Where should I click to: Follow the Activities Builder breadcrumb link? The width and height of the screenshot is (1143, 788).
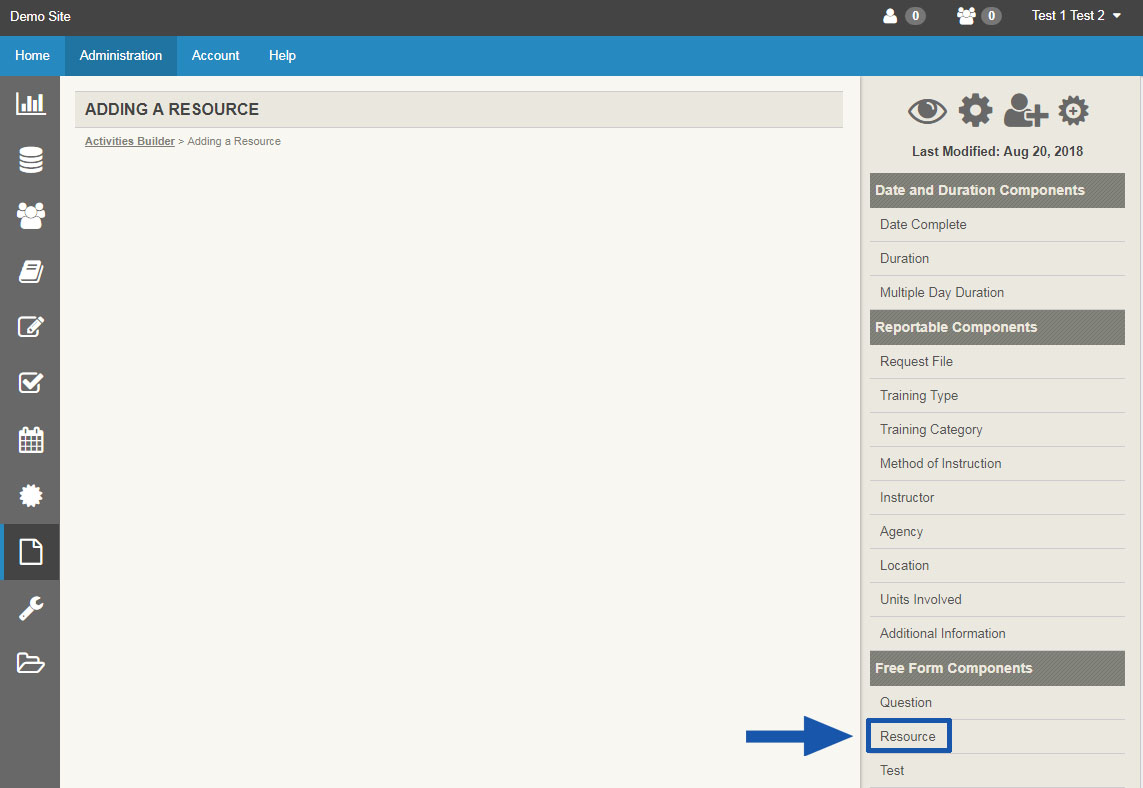coord(129,141)
